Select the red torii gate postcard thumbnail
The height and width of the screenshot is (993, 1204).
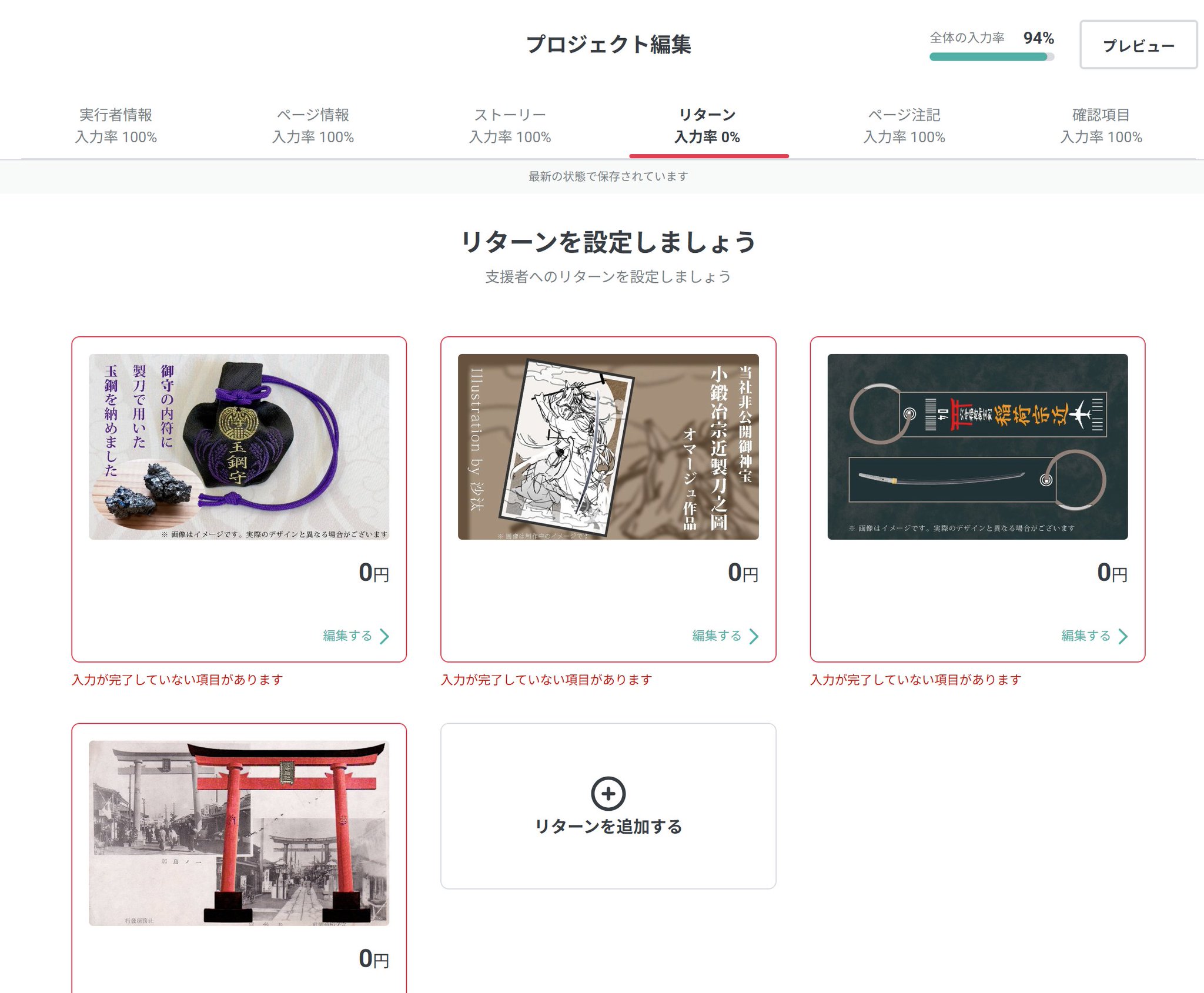239,833
